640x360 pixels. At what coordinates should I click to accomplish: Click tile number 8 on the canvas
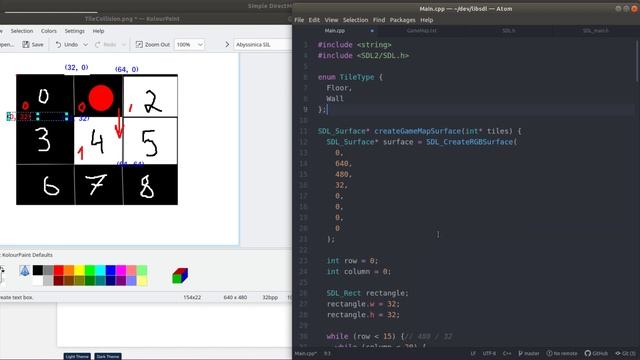point(147,186)
